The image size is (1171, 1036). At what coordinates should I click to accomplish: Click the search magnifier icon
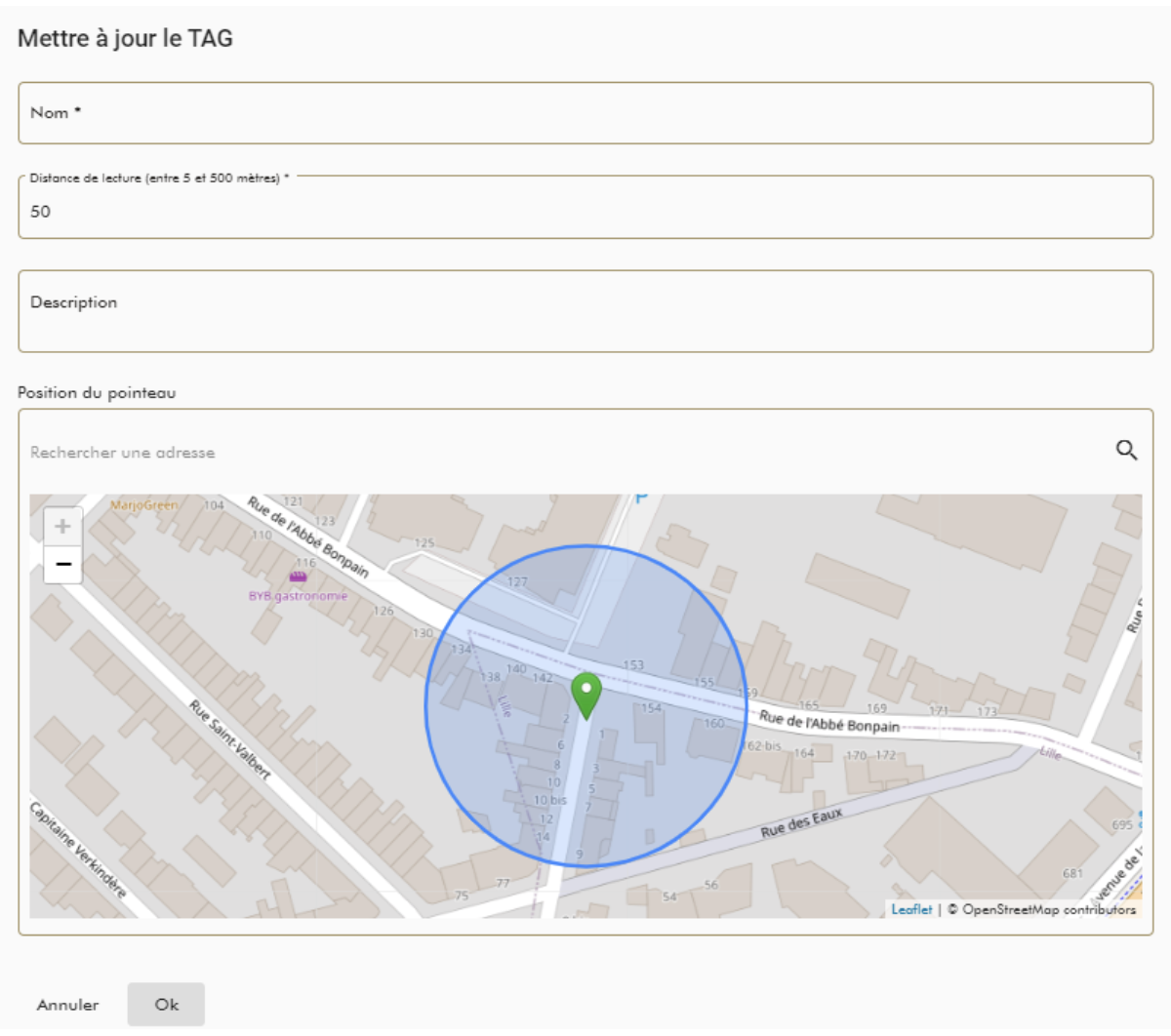click(x=1126, y=450)
